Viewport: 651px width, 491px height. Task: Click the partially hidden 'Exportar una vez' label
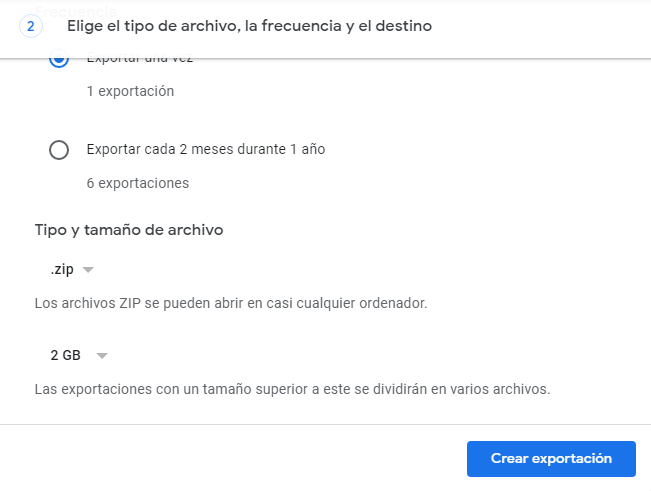coord(140,60)
